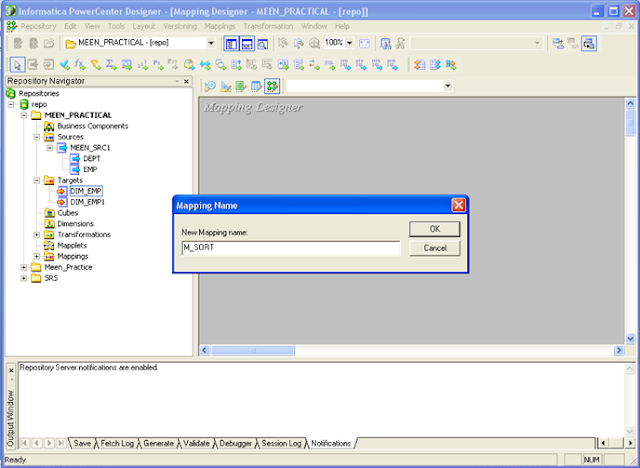This screenshot has width=640, height=468.
Task: Confirm the mapping name with OK
Action: pyautogui.click(x=435, y=229)
